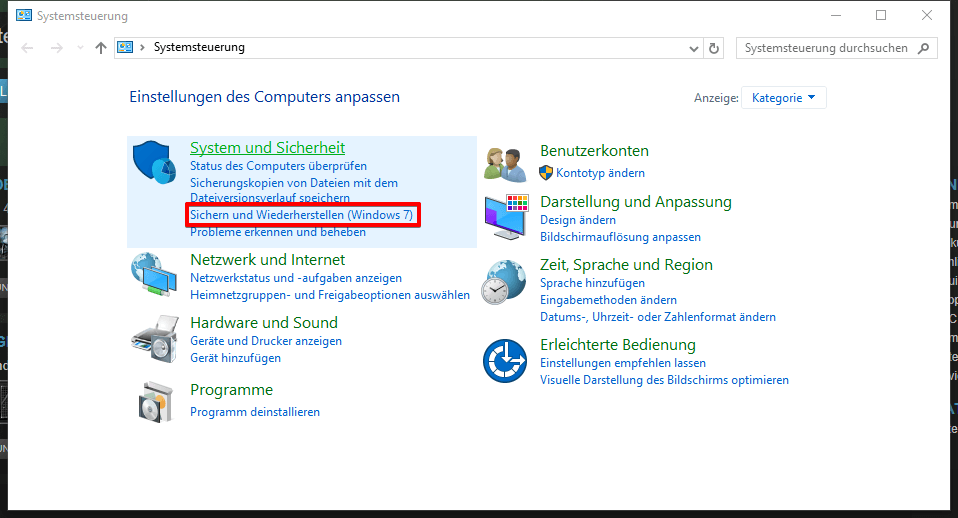958x518 pixels.
Task: Click the UAC shield icon beside Kontotyp ändern
Action: tap(546, 173)
